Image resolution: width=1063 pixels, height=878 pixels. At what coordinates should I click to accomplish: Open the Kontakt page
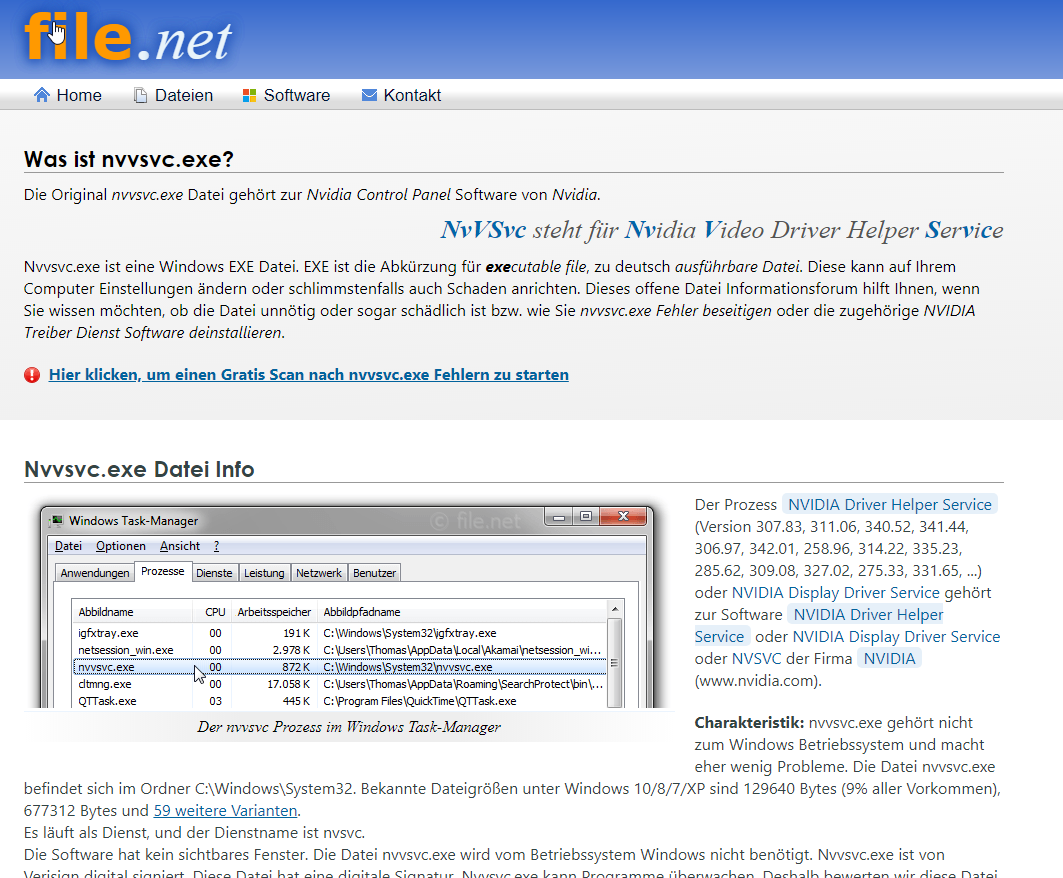coord(412,95)
